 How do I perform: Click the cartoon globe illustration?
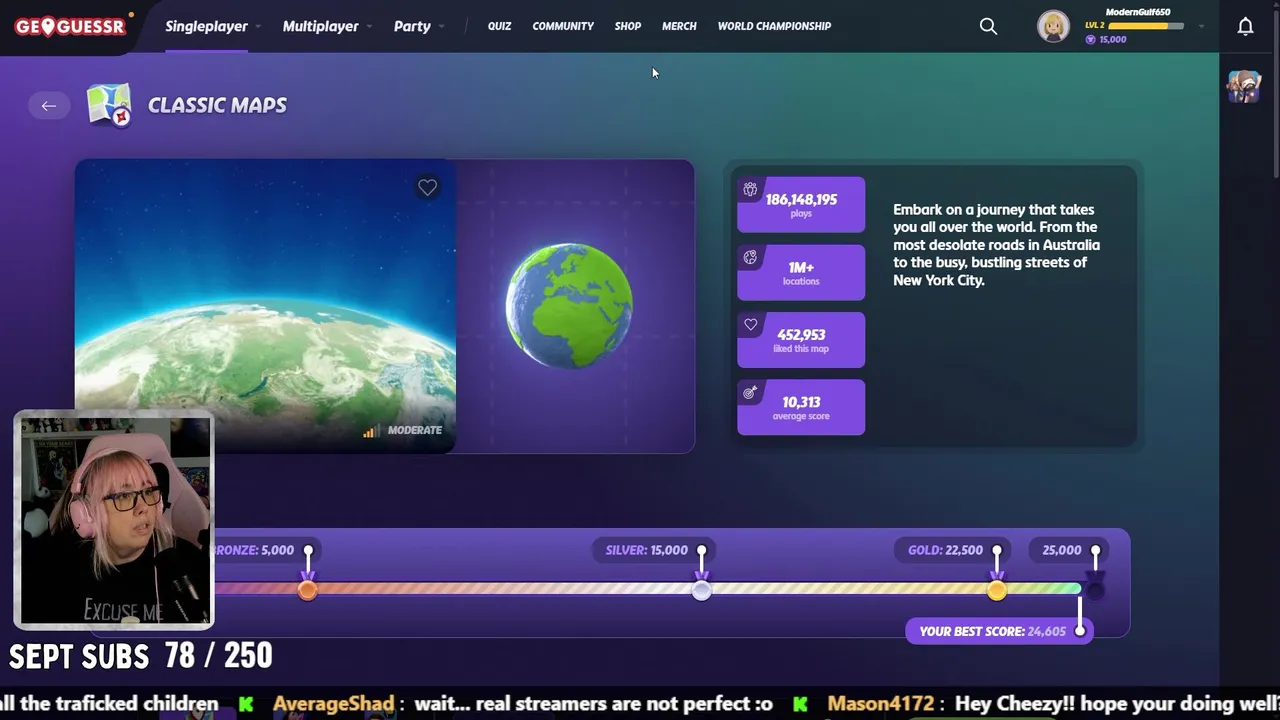pos(568,305)
